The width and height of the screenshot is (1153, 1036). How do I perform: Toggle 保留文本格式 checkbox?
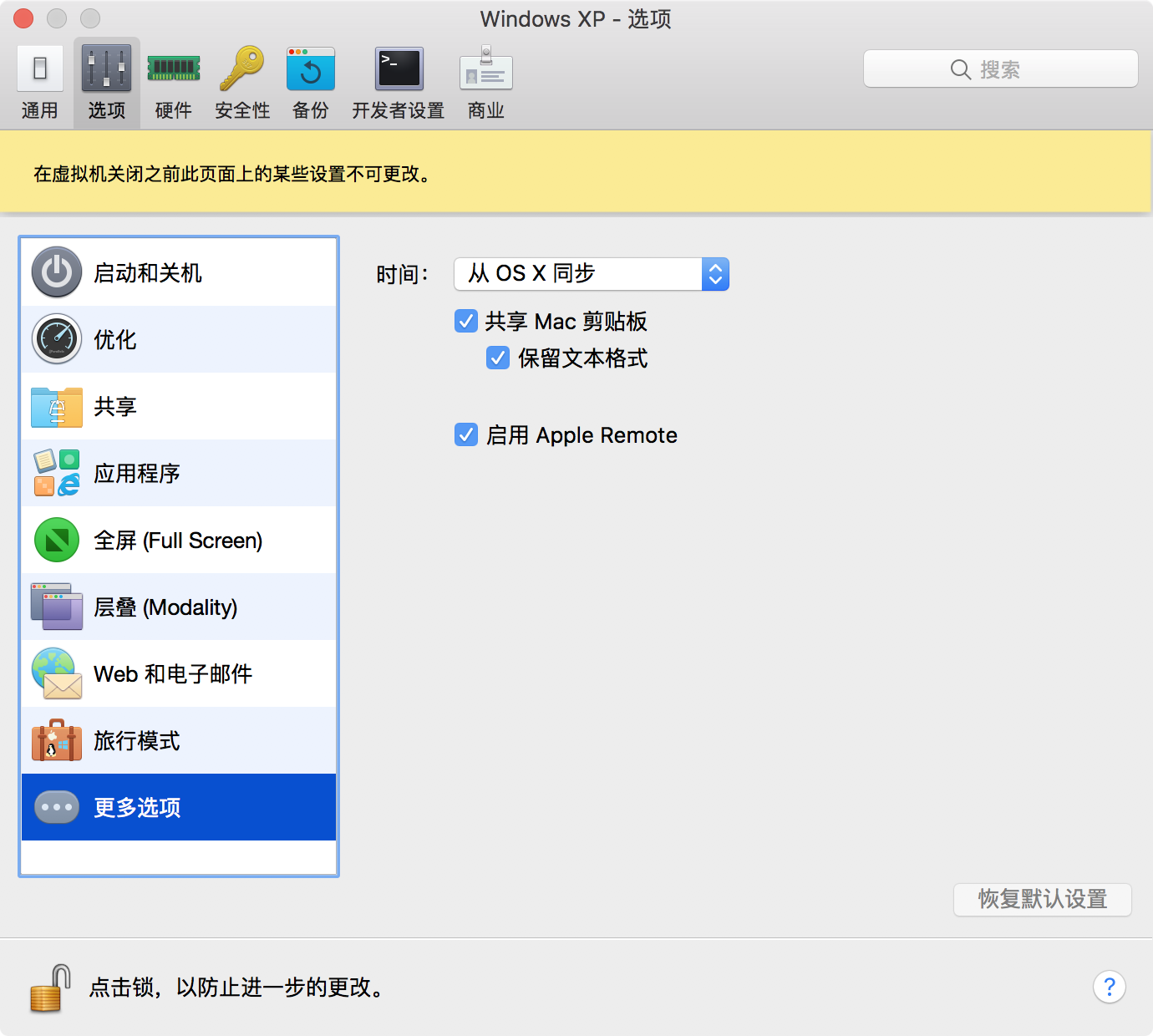pyautogui.click(x=498, y=358)
